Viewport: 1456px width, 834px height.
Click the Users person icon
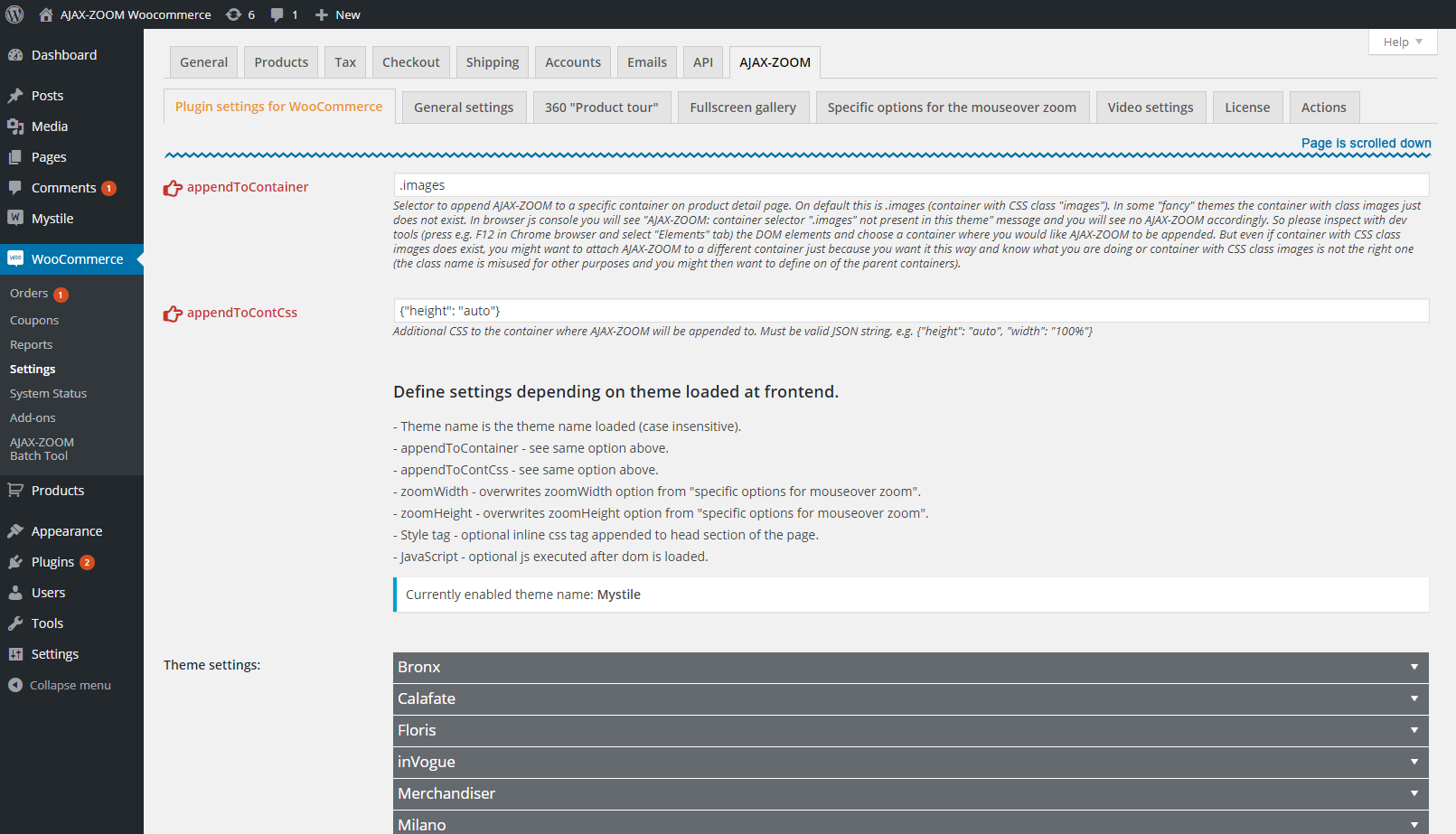[15, 593]
